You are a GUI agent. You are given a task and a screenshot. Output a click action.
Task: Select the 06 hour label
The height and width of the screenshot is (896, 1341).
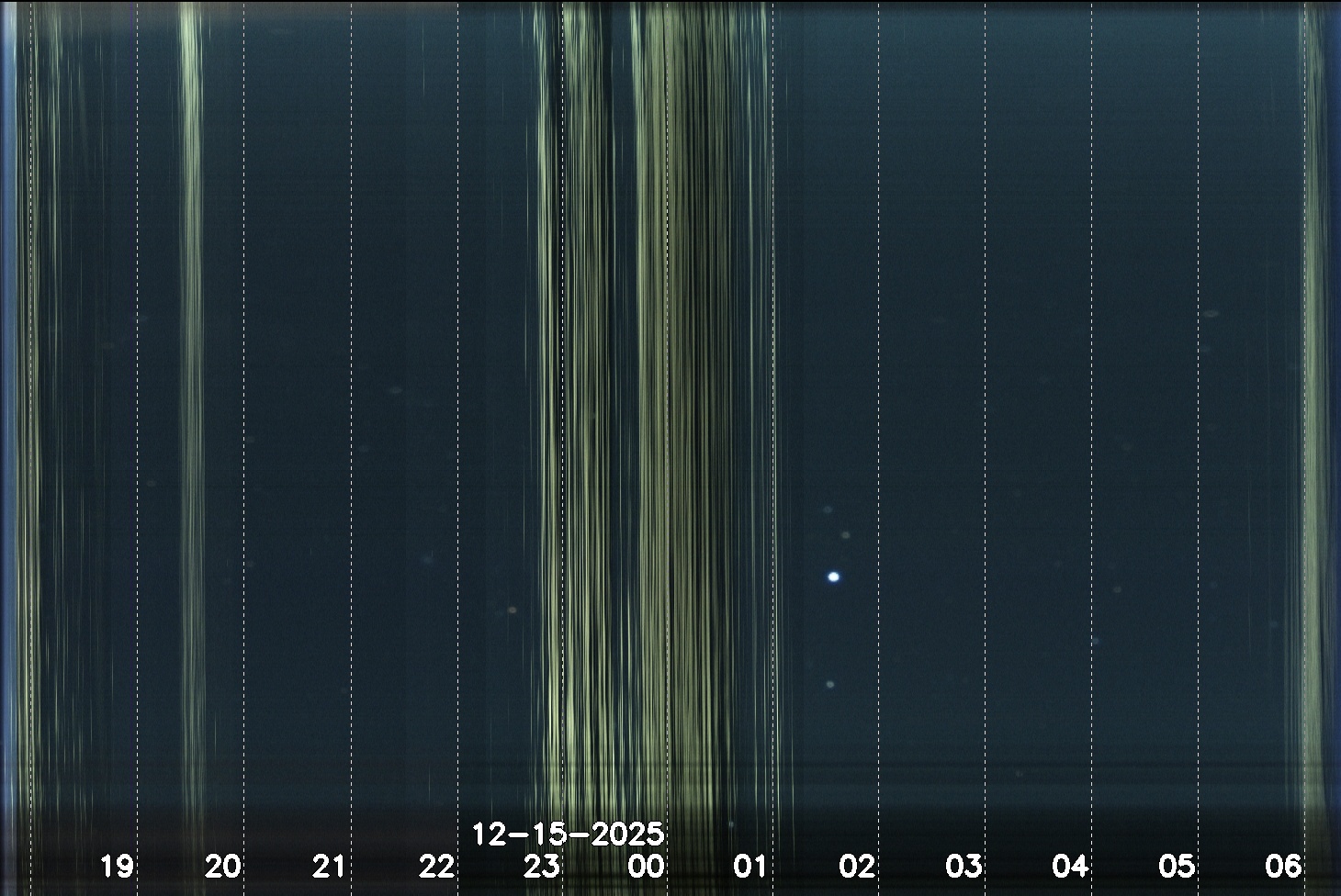point(1283,866)
